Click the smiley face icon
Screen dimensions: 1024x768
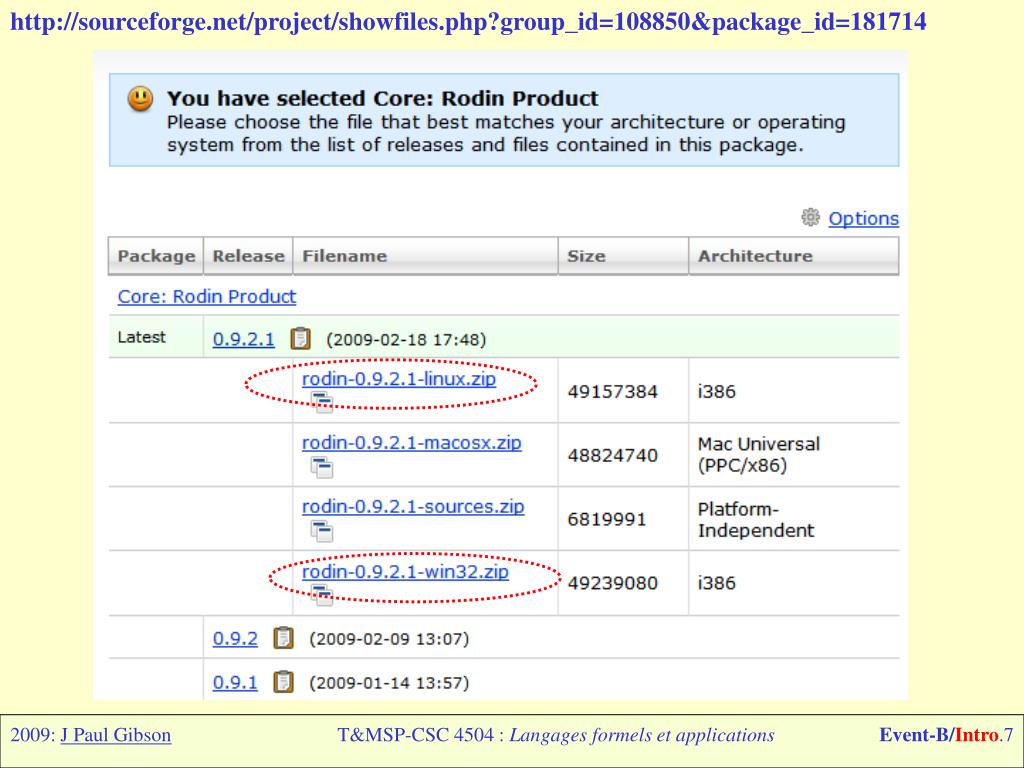[x=140, y=99]
